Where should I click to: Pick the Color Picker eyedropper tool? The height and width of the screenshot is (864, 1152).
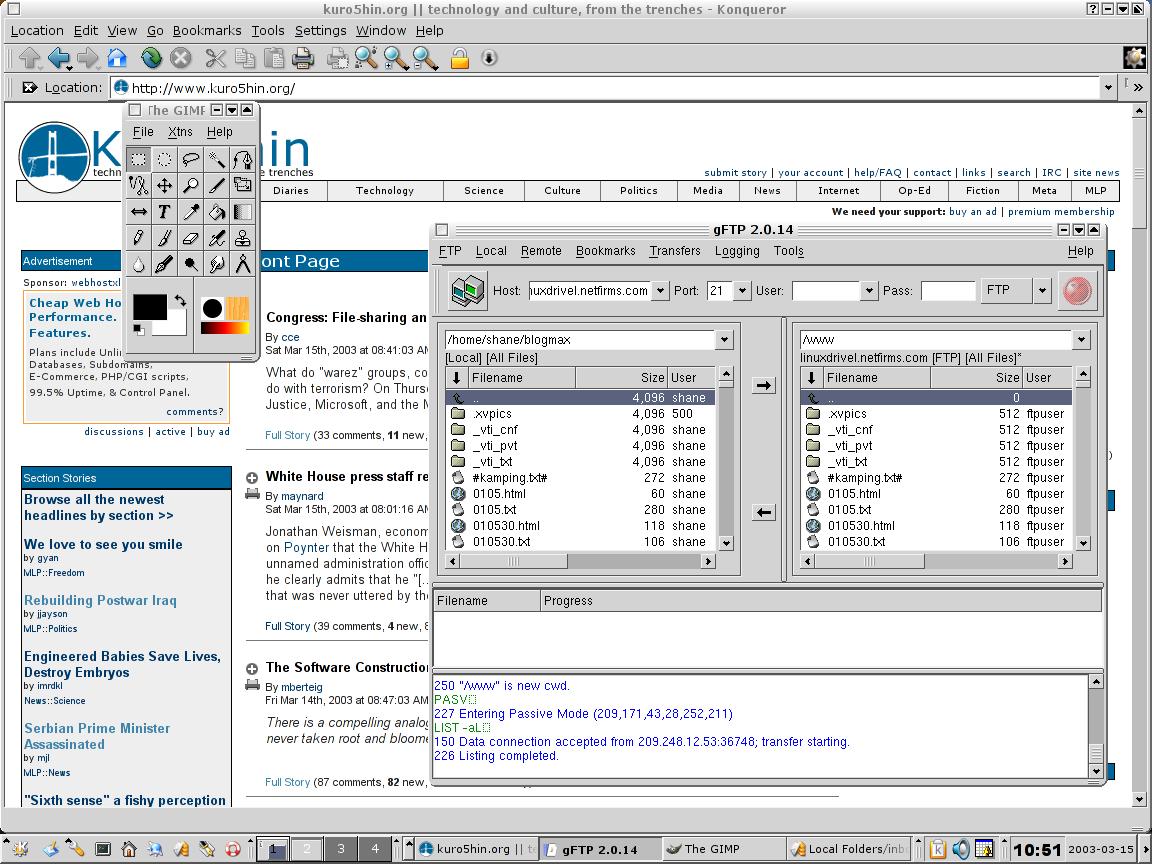190,212
